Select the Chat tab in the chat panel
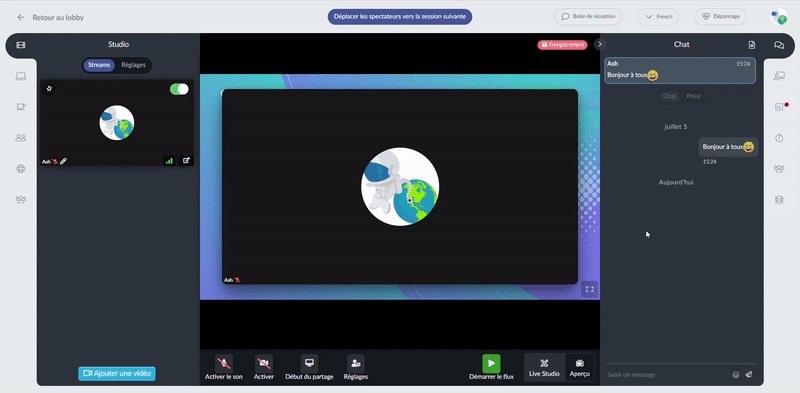This screenshot has width=800, height=393. 669,96
